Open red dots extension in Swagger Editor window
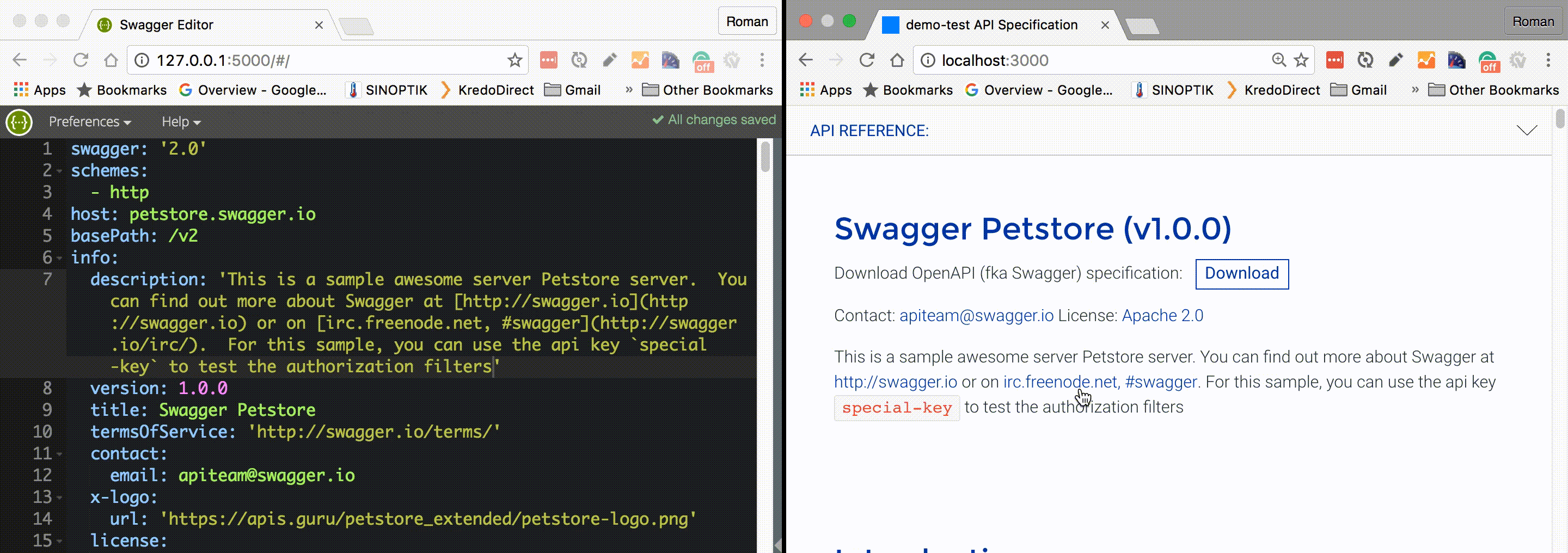Viewport: 1568px width, 553px height. pyautogui.click(x=548, y=60)
